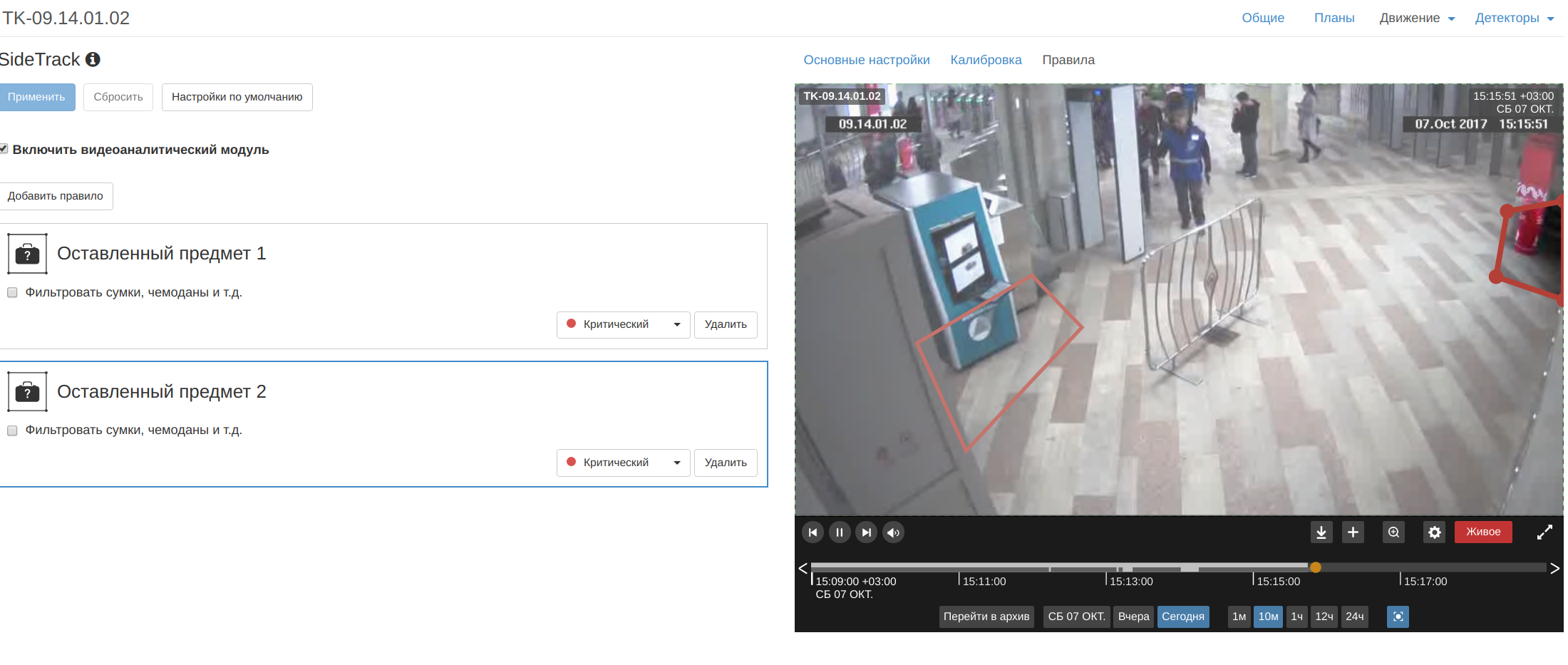Delete rule Оставленный предмет 1
Screen dimensions: 1568x665
(x=726, y=324)
